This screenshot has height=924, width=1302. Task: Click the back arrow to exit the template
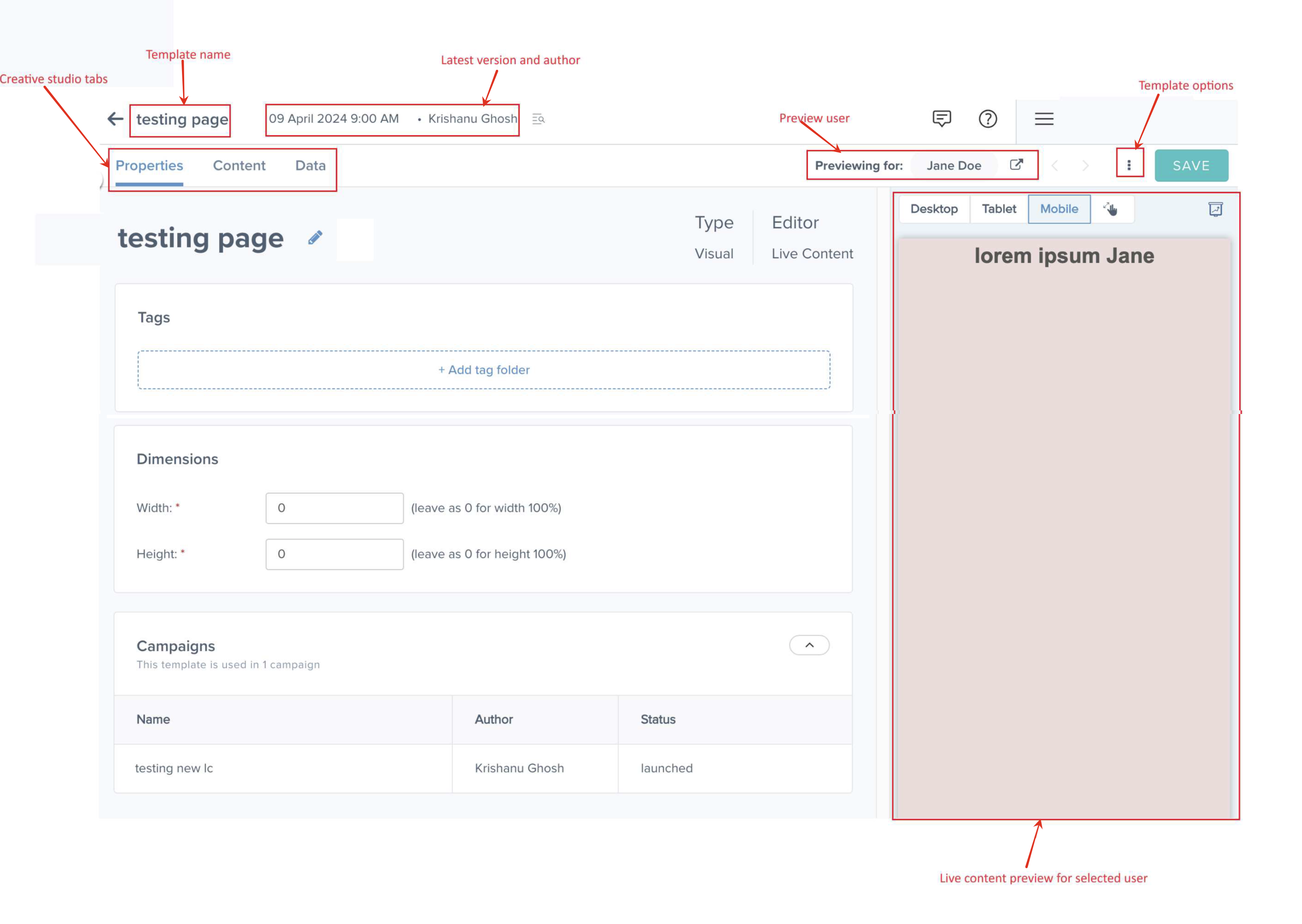[x=115, y=118]
